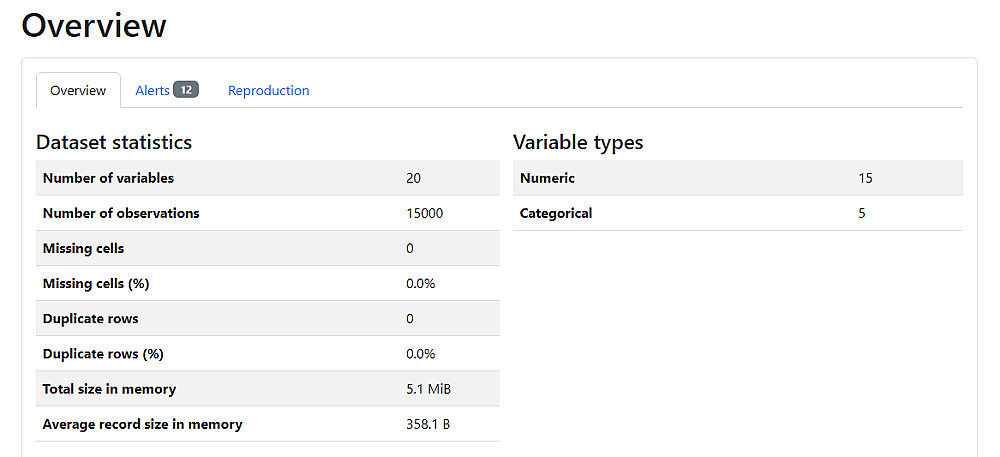Image resolution: width=1000 pixels, height=457 pixels.
Task: Select the Overview tab
Action: point(78,90)
